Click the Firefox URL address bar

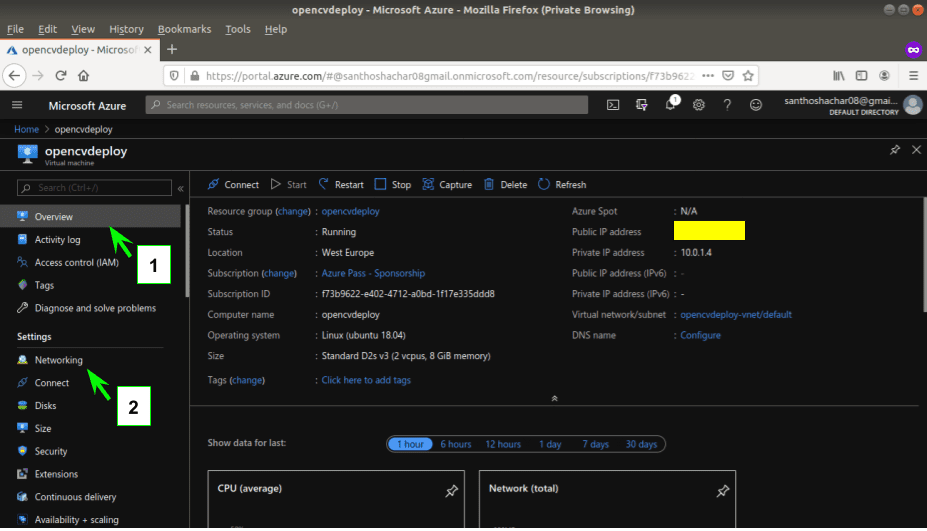tap(449, 76)
